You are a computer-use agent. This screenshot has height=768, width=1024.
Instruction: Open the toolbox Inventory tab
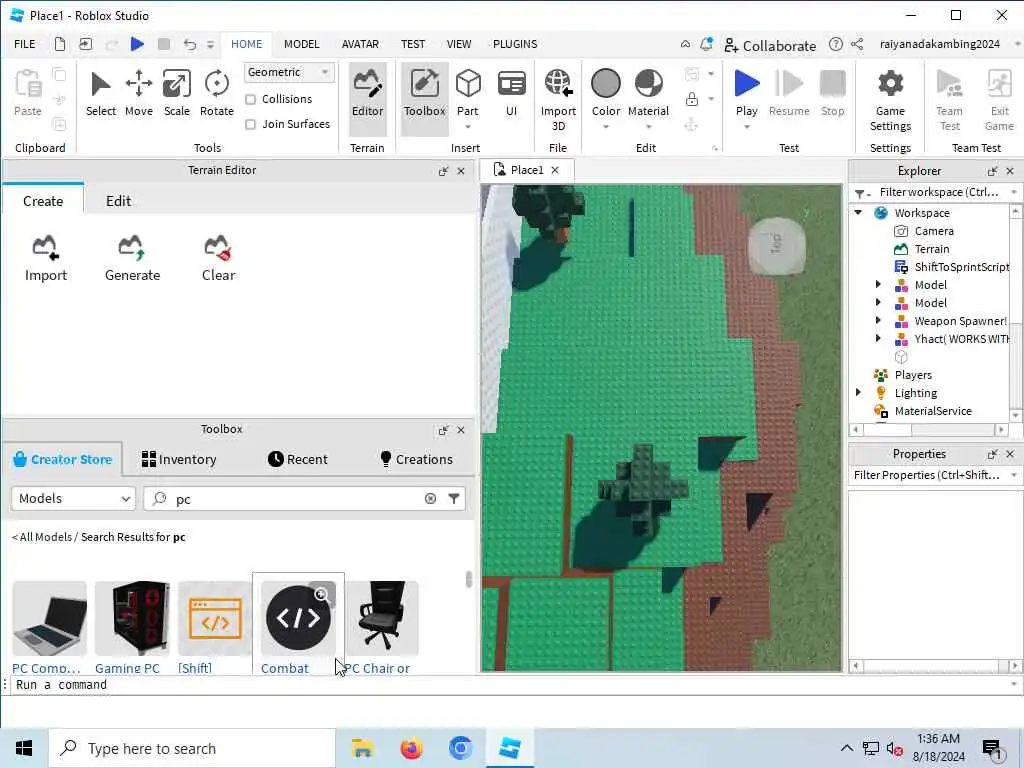click(x=178, y=459)
